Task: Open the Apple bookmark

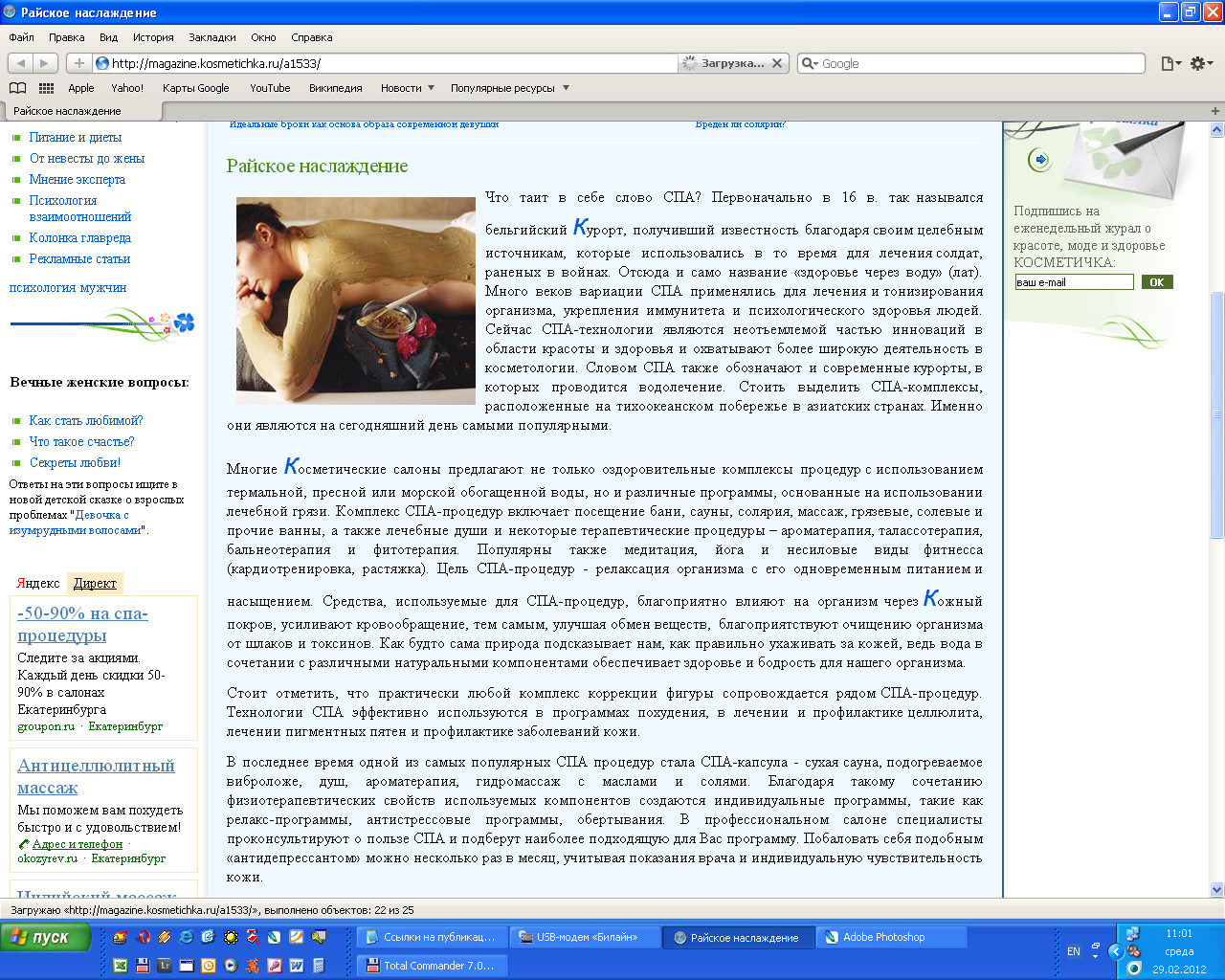Action: [81, 88]
